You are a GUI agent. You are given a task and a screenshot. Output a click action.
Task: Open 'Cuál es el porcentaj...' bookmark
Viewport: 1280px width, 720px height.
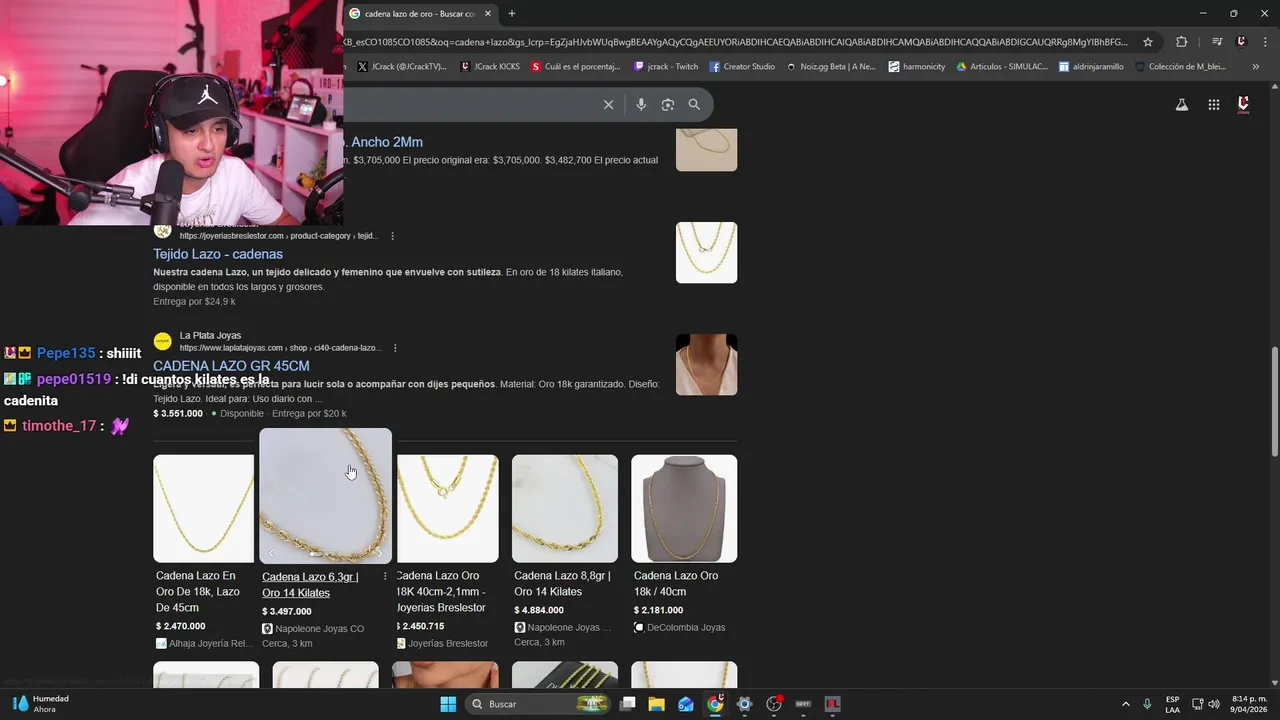click(577, 67)
